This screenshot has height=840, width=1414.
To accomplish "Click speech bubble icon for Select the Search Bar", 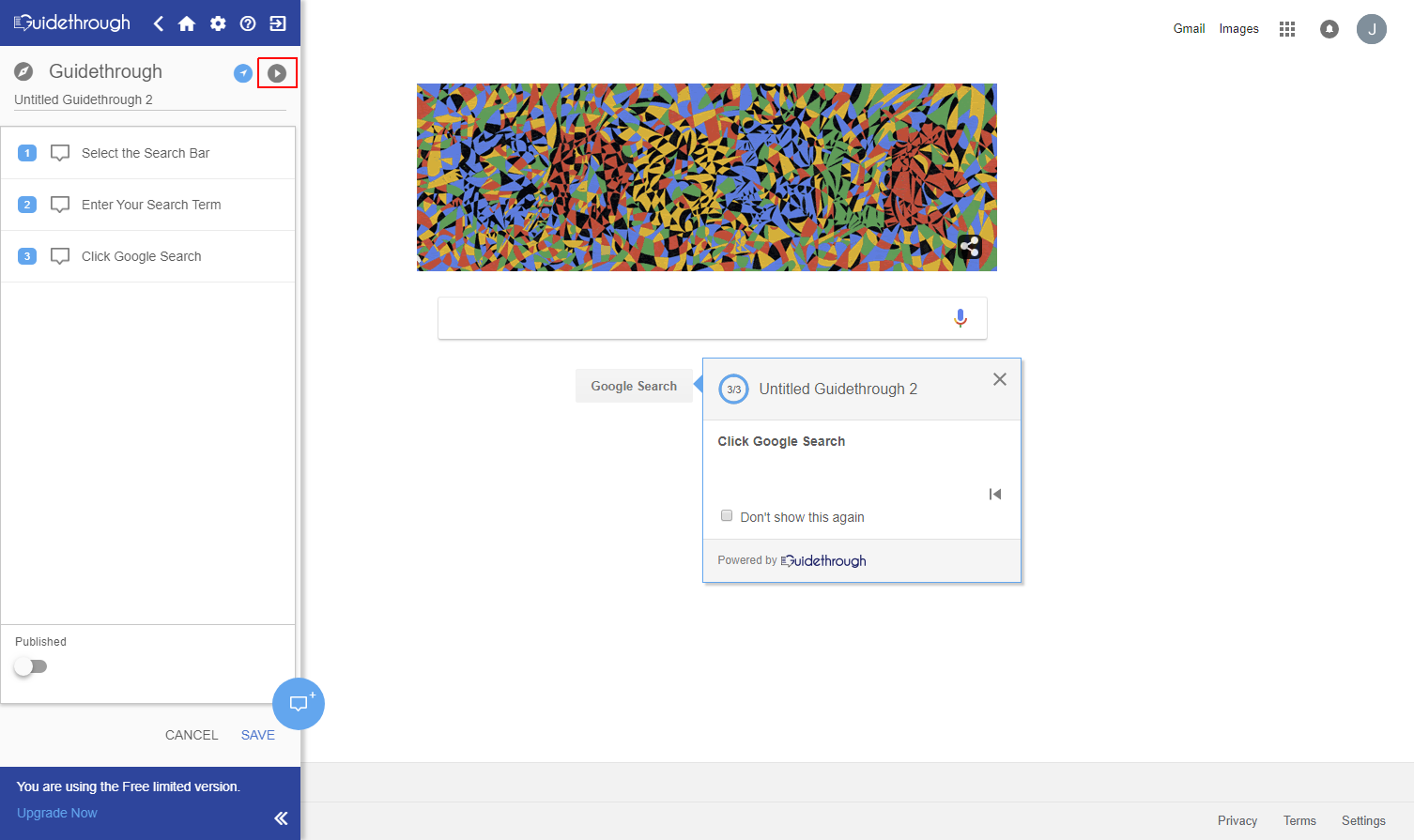I will (x=60, y=153).
